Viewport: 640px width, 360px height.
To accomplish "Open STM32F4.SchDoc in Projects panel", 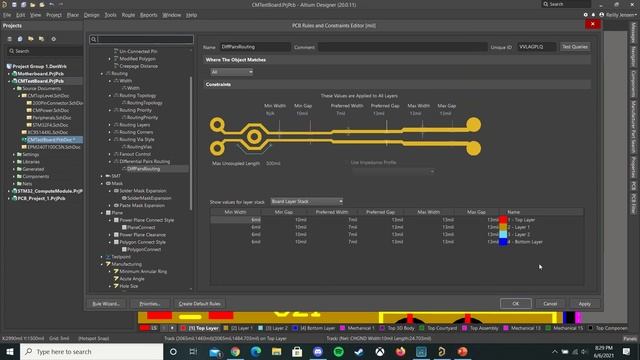I will click(50, 125).
